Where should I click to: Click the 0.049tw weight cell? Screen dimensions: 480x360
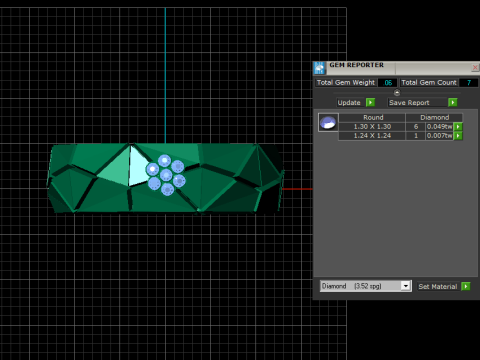(440, 127)
